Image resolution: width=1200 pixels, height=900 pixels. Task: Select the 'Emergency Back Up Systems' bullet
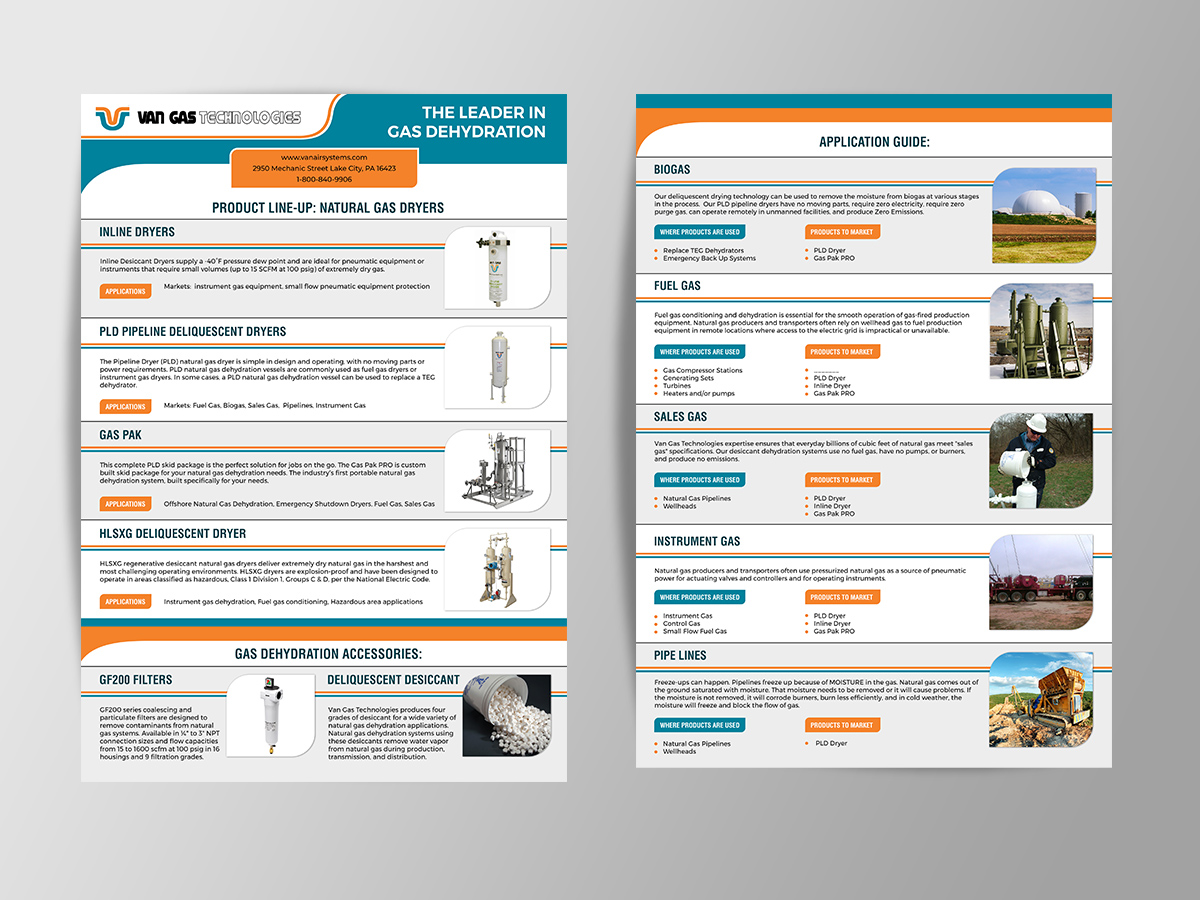[709, 259]
